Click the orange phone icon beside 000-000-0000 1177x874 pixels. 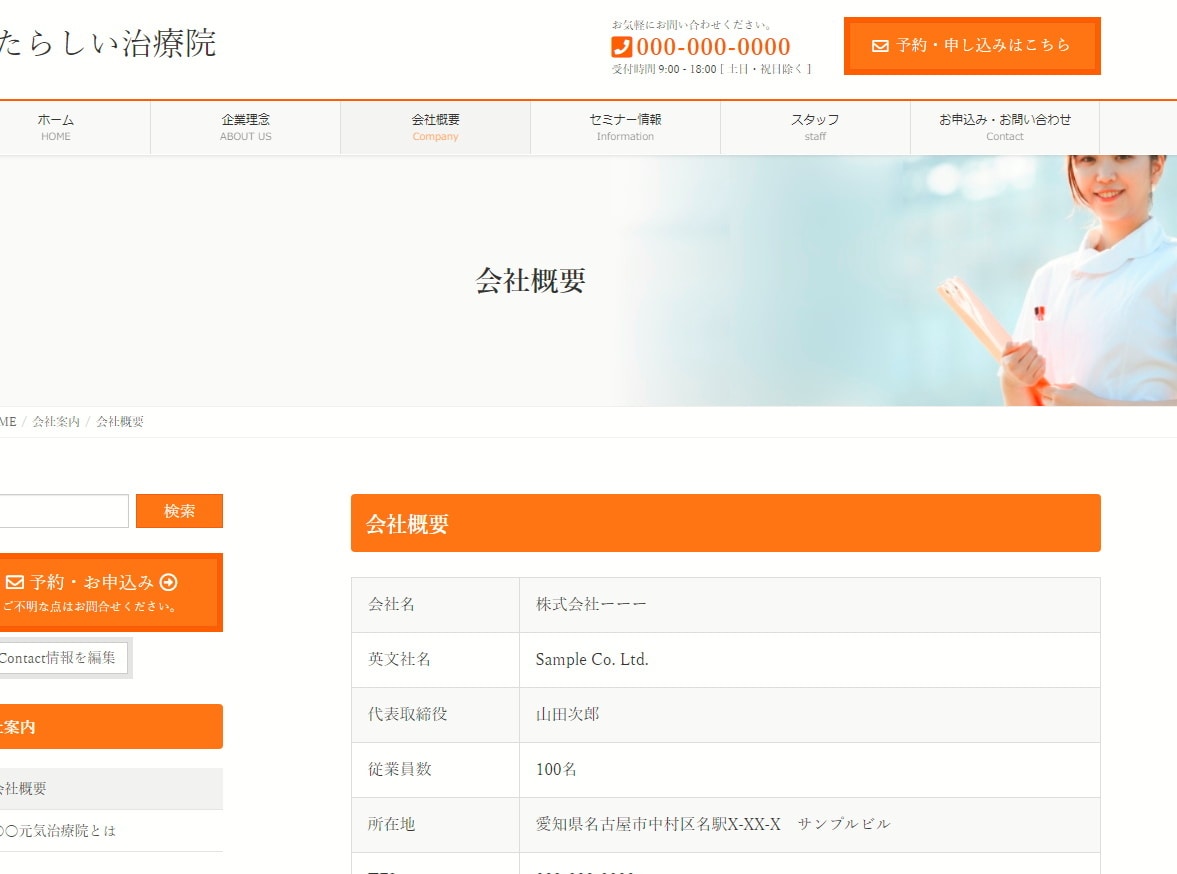pyautogui.click(x=622, y=47)
